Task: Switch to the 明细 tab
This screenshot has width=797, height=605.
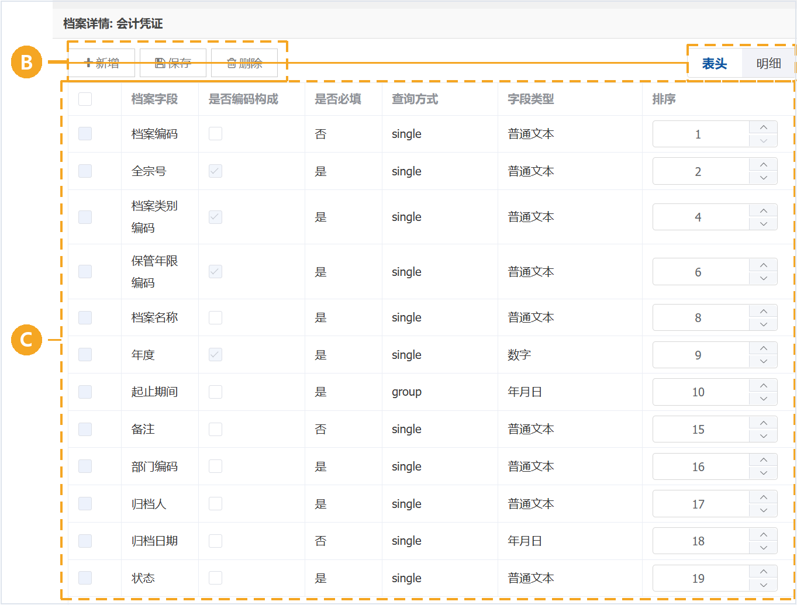Action: point(768,64)
